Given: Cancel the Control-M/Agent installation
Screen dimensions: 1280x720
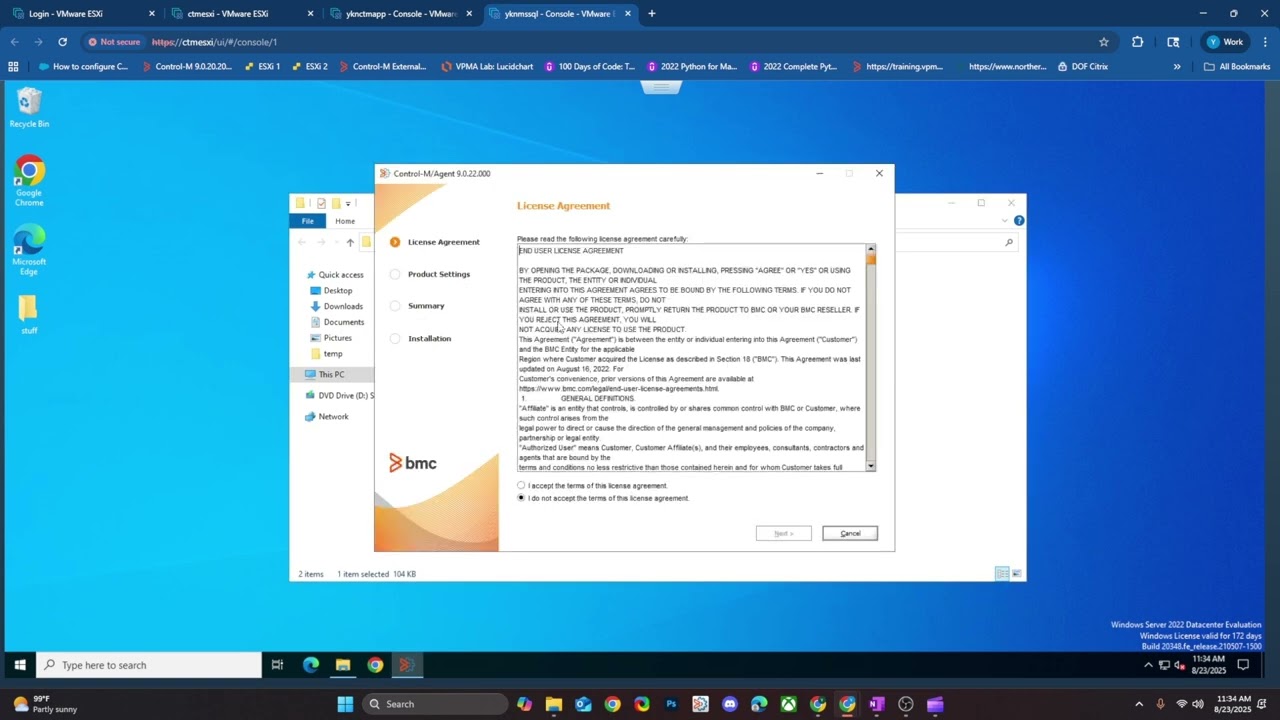Looking at the screenshot, I should (850, 533).
